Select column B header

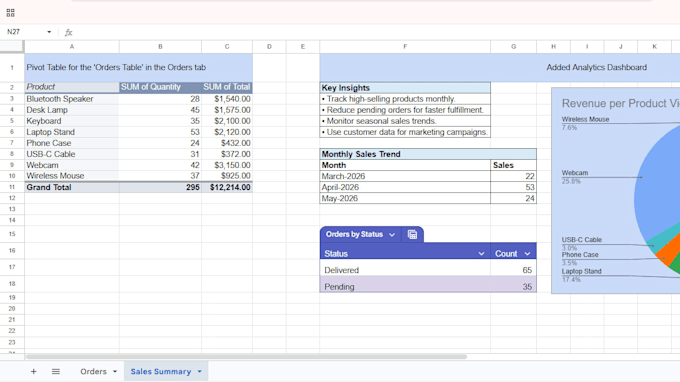click(160, 46)
